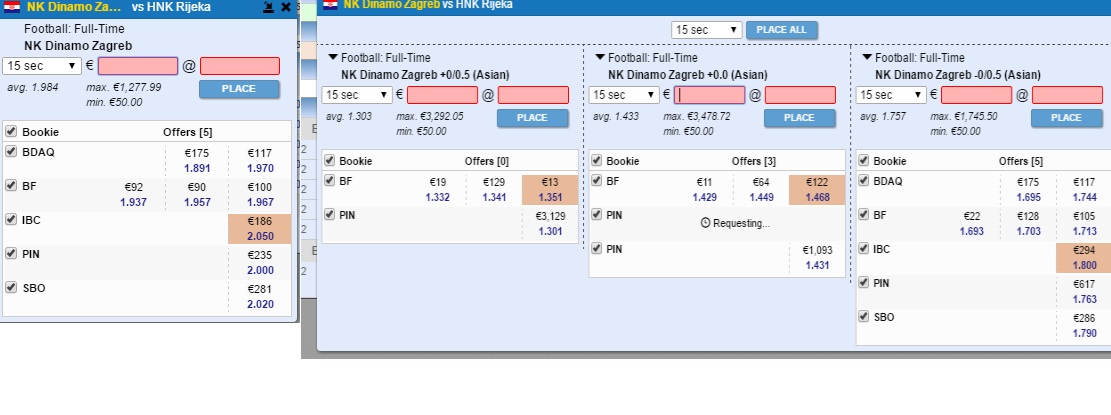Open the 15 sec dropdown beside PLACE ALL
1111x415 pixels.
(705, 30)
